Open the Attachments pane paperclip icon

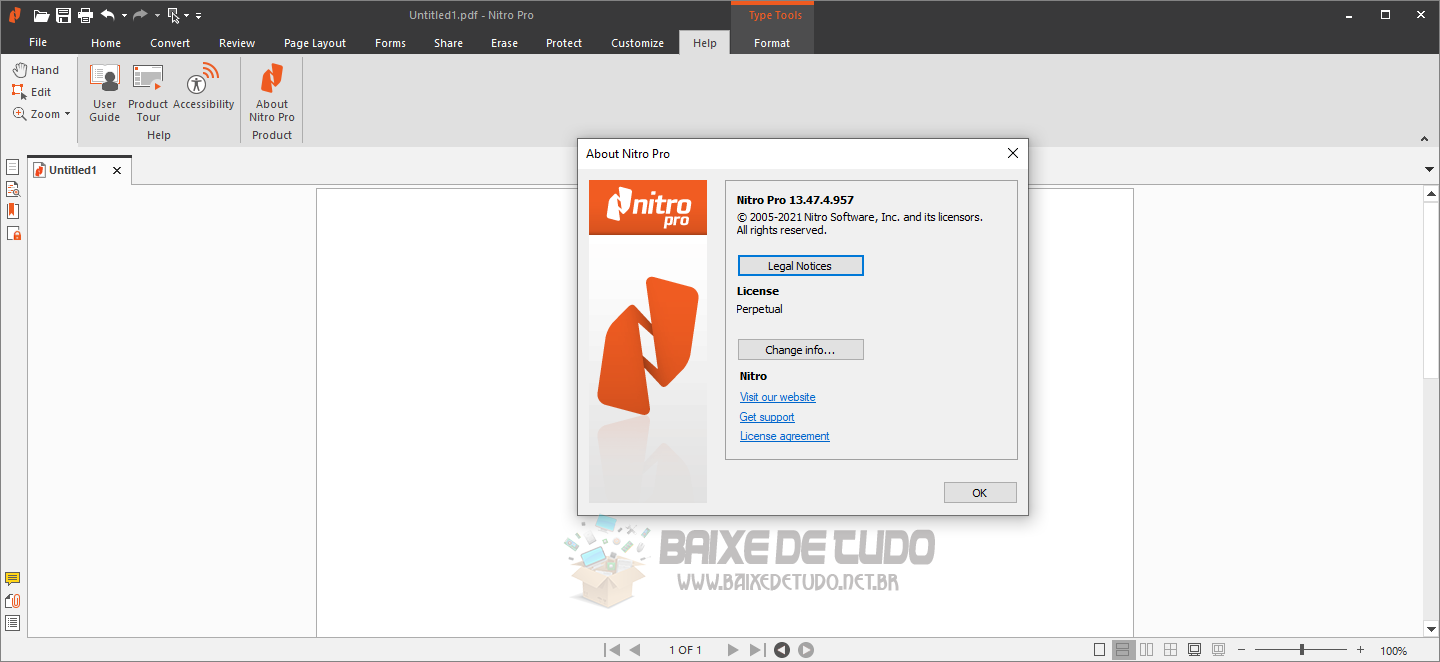pos(13,601)
